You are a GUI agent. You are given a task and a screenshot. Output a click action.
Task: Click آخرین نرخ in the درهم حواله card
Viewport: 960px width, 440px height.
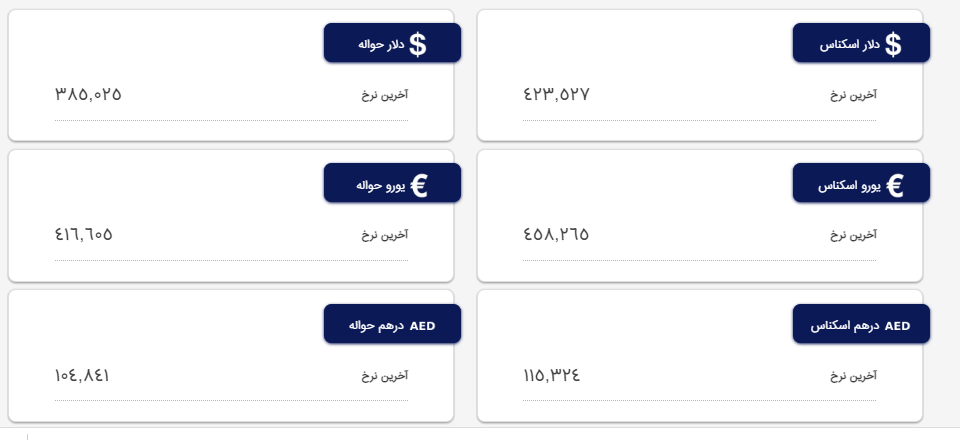click(x=385, y=376)
